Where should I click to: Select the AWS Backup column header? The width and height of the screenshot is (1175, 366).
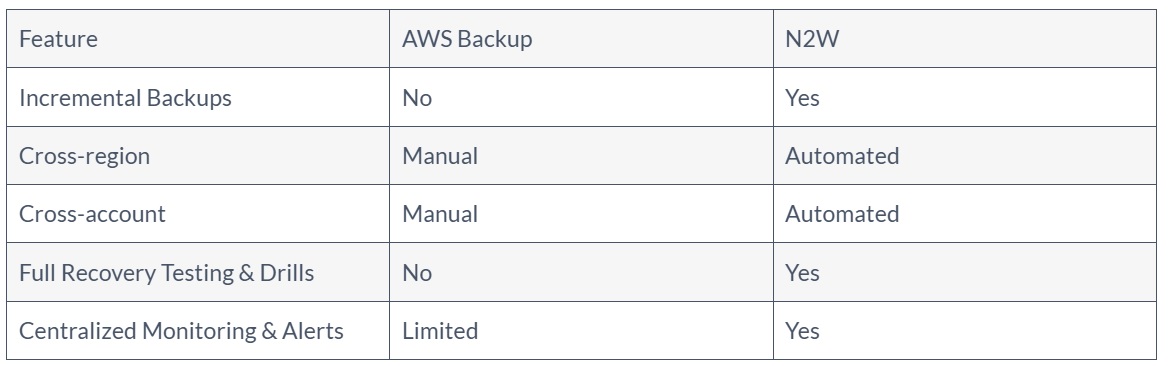coord(582,39)
